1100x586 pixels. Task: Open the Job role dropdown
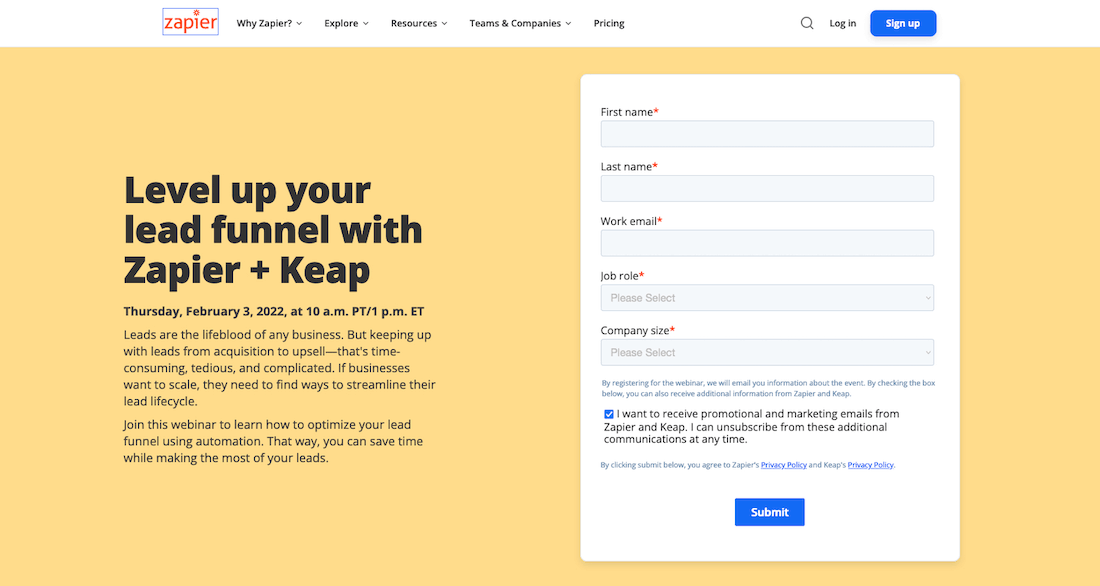coord(767,298)
